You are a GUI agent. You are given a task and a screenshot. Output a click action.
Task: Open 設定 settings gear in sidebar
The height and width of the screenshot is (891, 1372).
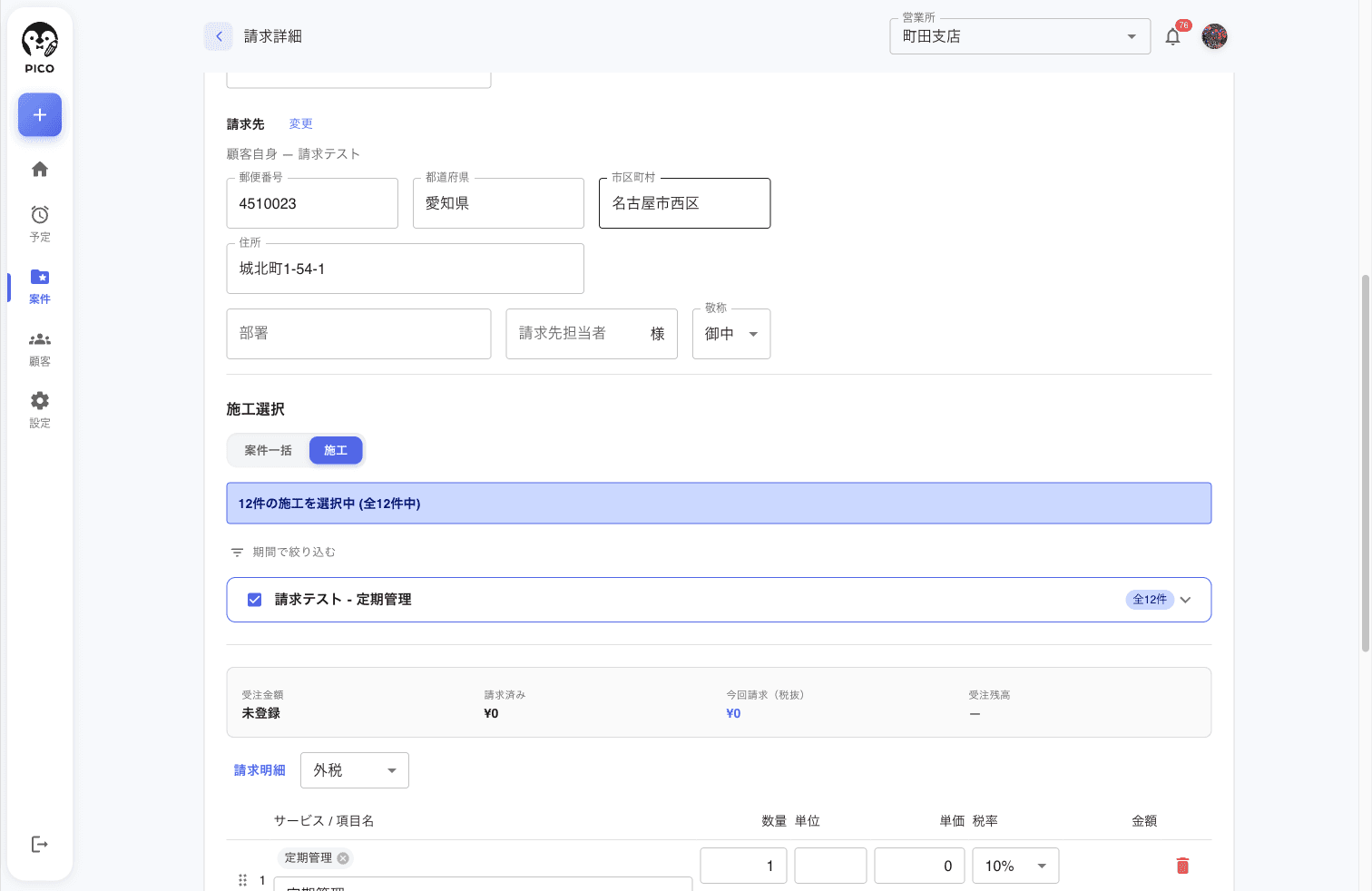coord(40,410)
